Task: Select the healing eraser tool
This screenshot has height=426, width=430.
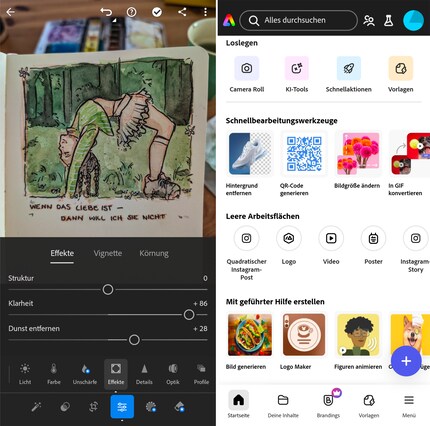Action: click(x=65, y=407)
